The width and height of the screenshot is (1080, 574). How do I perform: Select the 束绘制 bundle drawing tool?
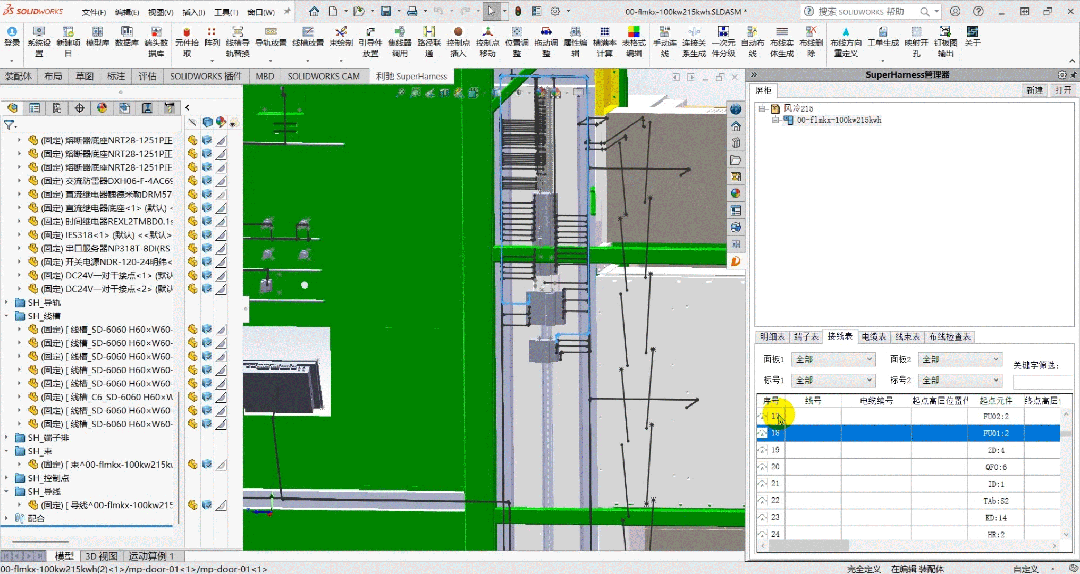click(341, 37)
